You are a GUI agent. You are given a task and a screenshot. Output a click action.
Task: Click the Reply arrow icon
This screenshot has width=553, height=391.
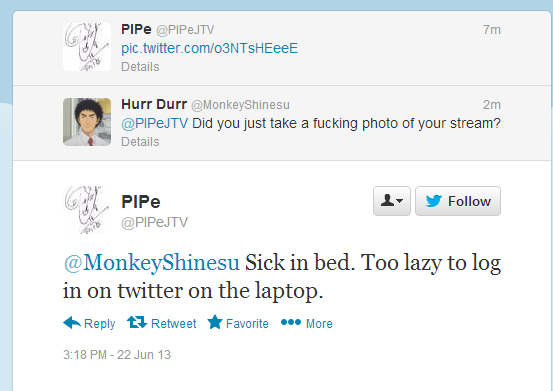click(72, 323)
